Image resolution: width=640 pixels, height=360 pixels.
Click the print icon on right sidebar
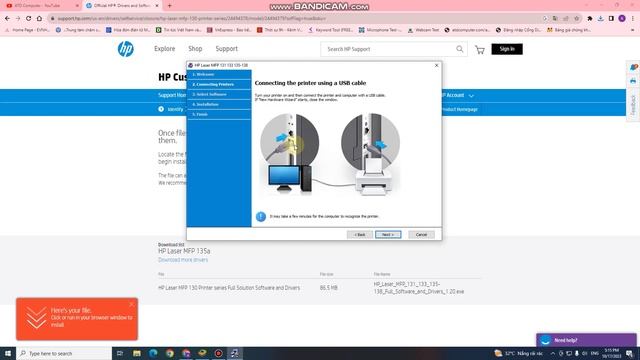click(633, 81)
